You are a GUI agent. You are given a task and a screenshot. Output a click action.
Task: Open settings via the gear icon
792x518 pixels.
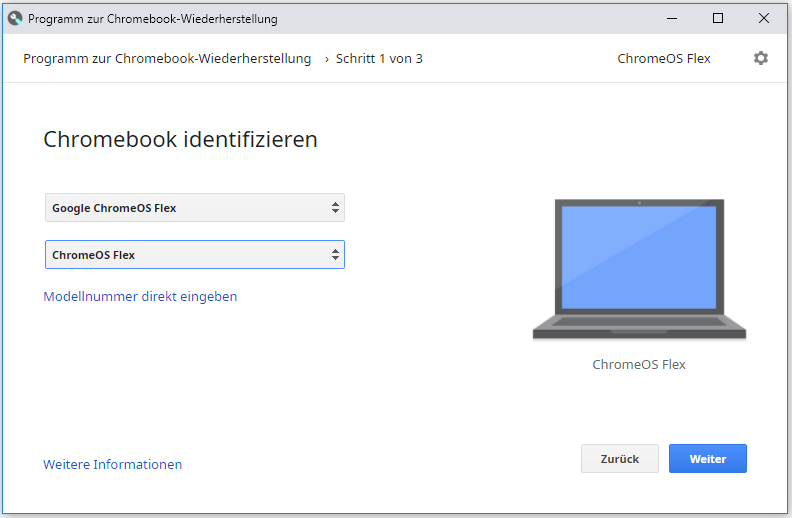tap(761, 58)
